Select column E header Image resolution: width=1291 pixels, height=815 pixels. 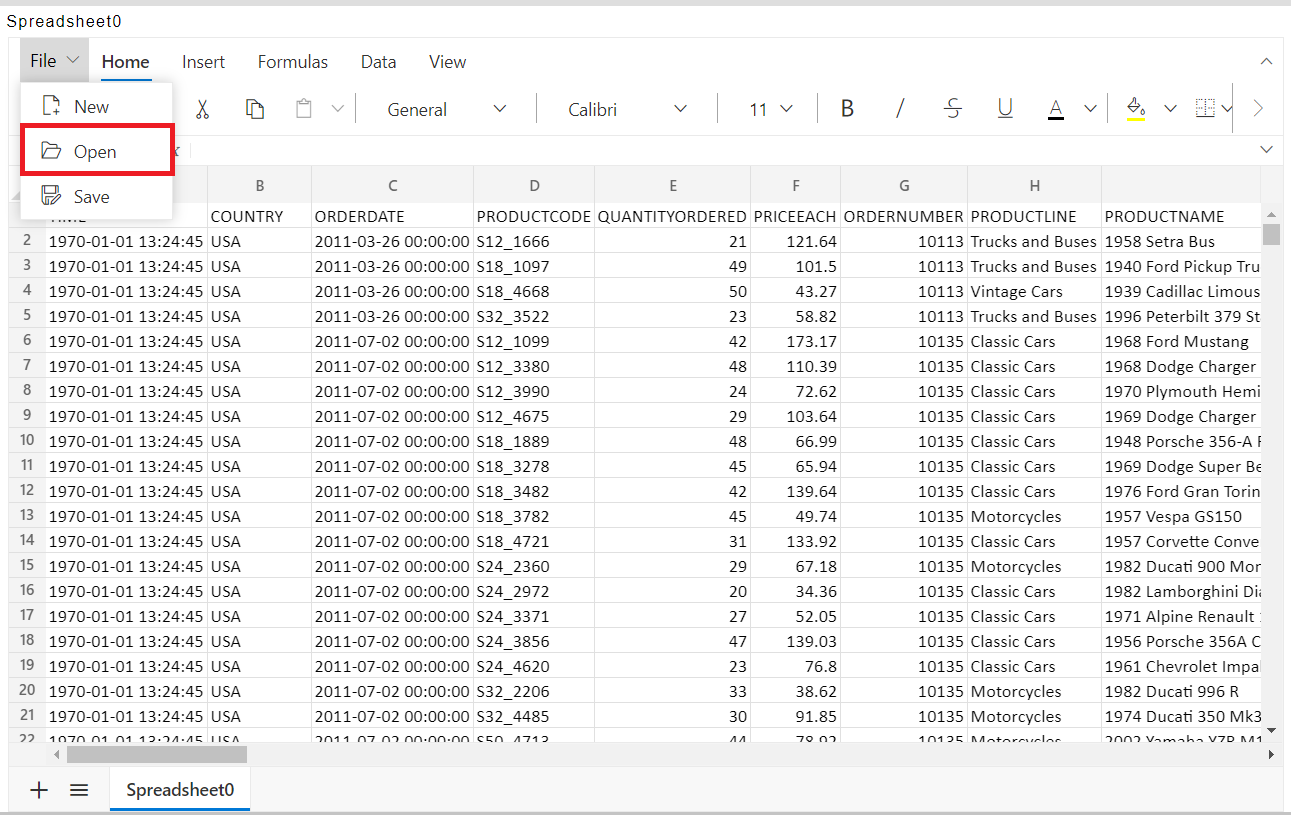pos(673,185)
